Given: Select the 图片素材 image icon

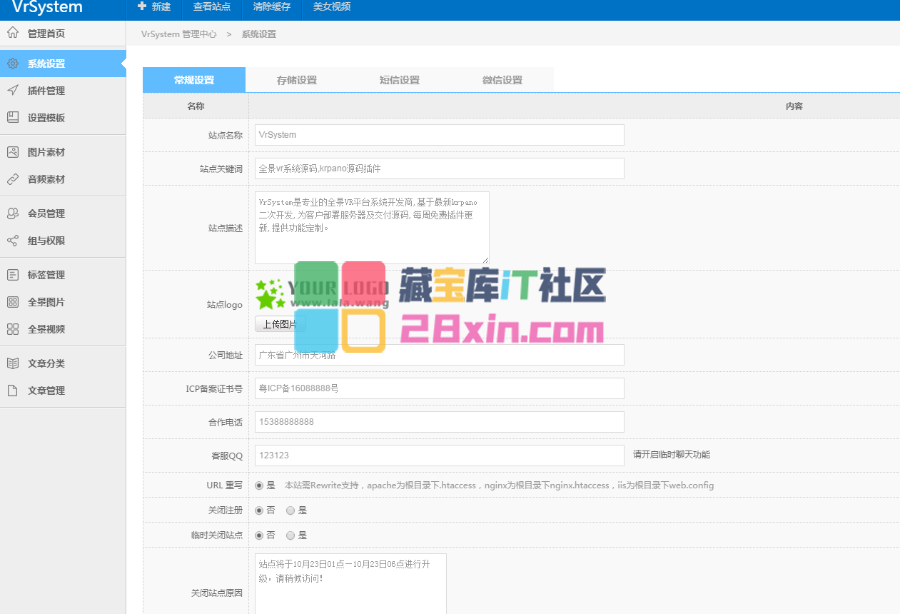Looking at the screenshot, I should (x=13, y=153).
